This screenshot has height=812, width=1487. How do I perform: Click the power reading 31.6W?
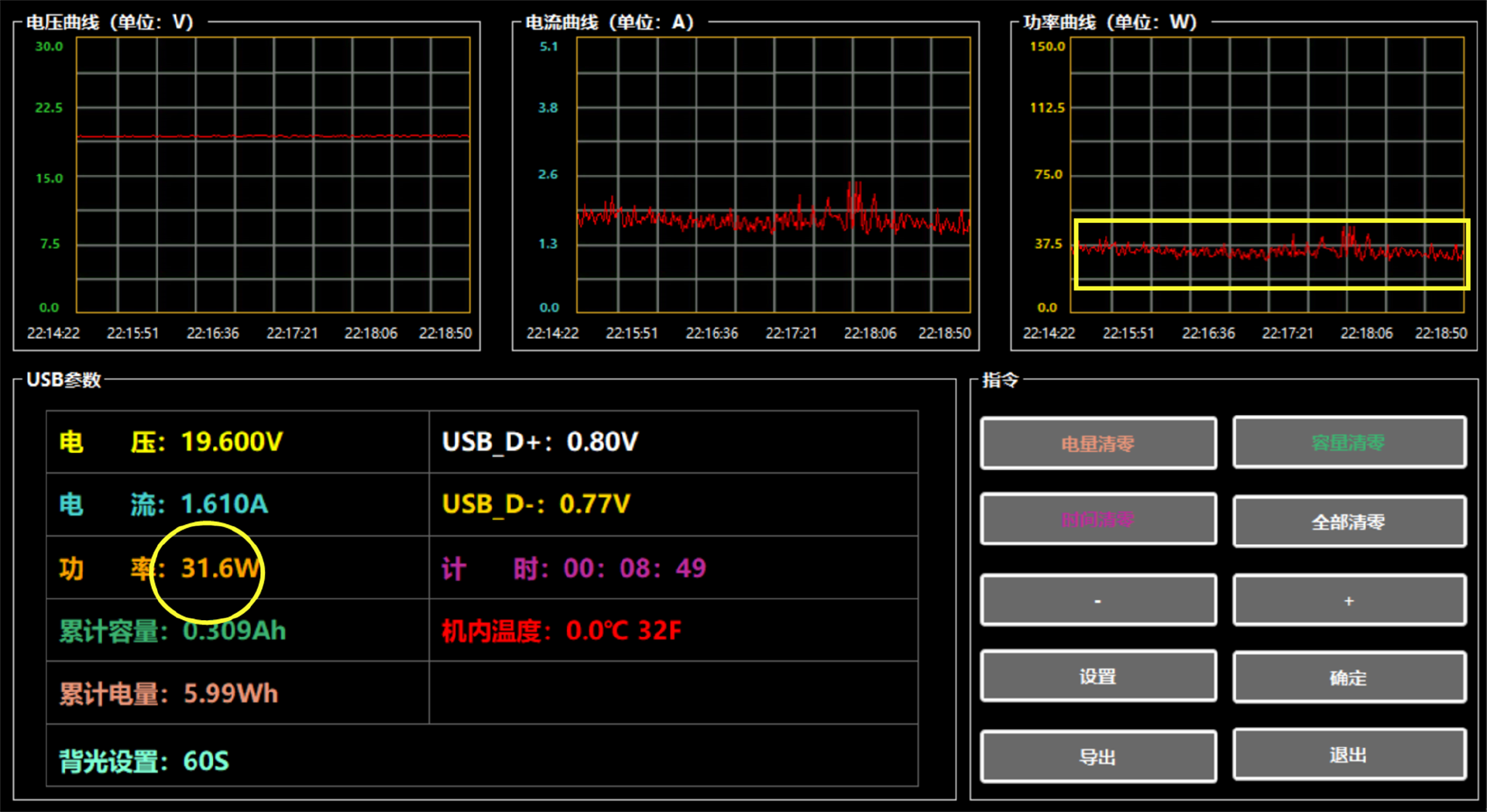pyautogui.click(x=220, y=568)
